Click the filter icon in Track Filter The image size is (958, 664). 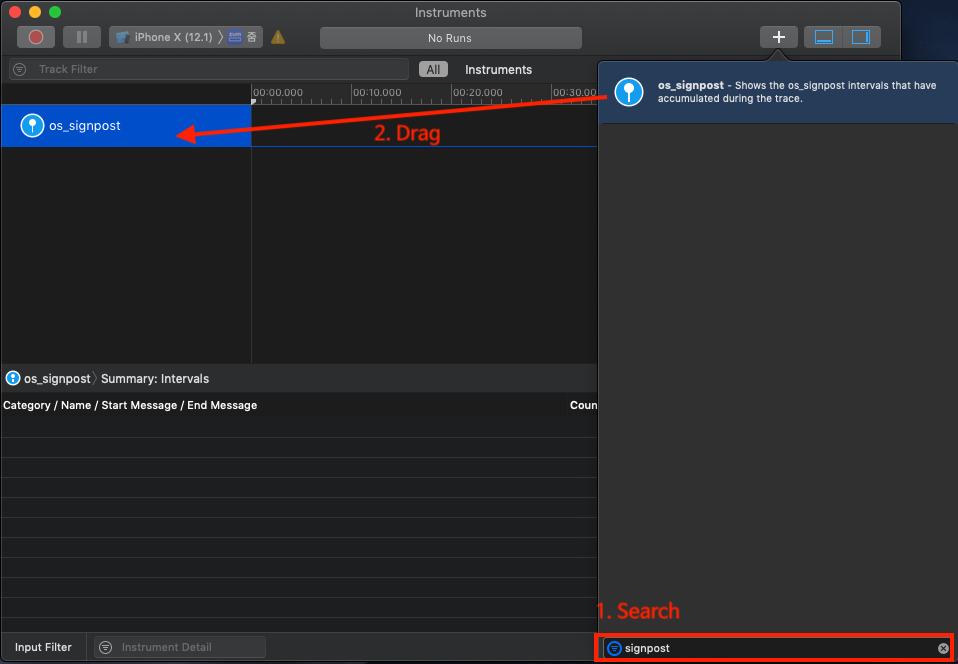pyautogui.click(x=20, y=69)
